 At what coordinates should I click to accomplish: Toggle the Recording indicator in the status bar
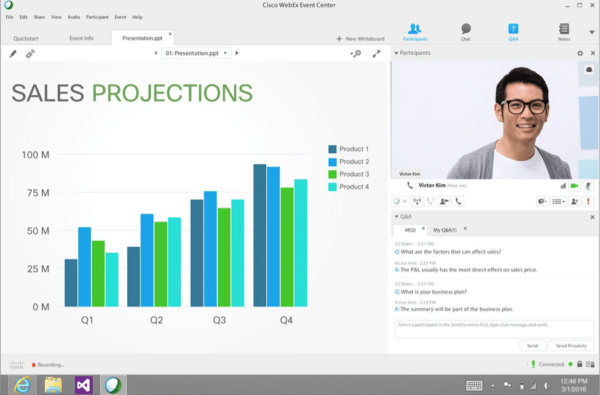[x=48, y=365]
